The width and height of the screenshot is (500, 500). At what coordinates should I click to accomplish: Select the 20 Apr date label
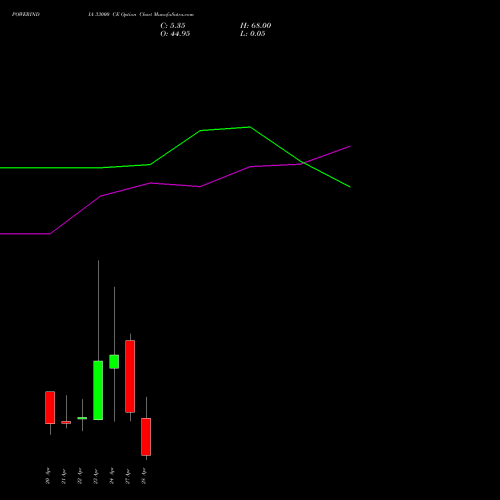tap(47, 476)
